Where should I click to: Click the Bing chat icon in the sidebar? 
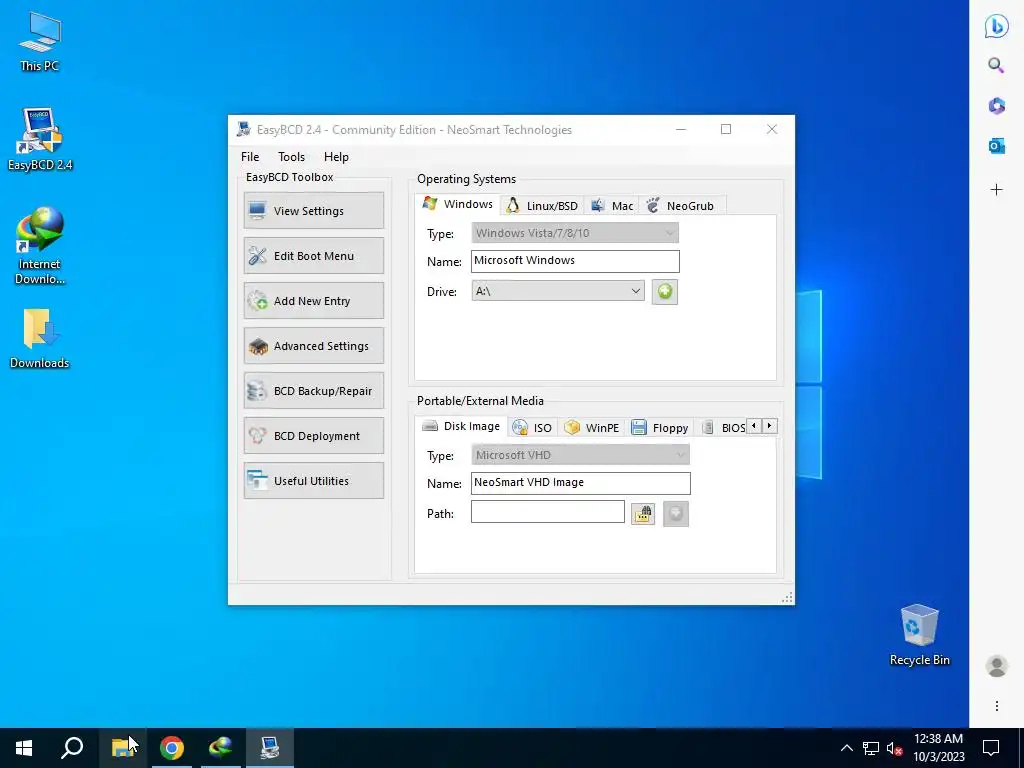pos(997,26)
